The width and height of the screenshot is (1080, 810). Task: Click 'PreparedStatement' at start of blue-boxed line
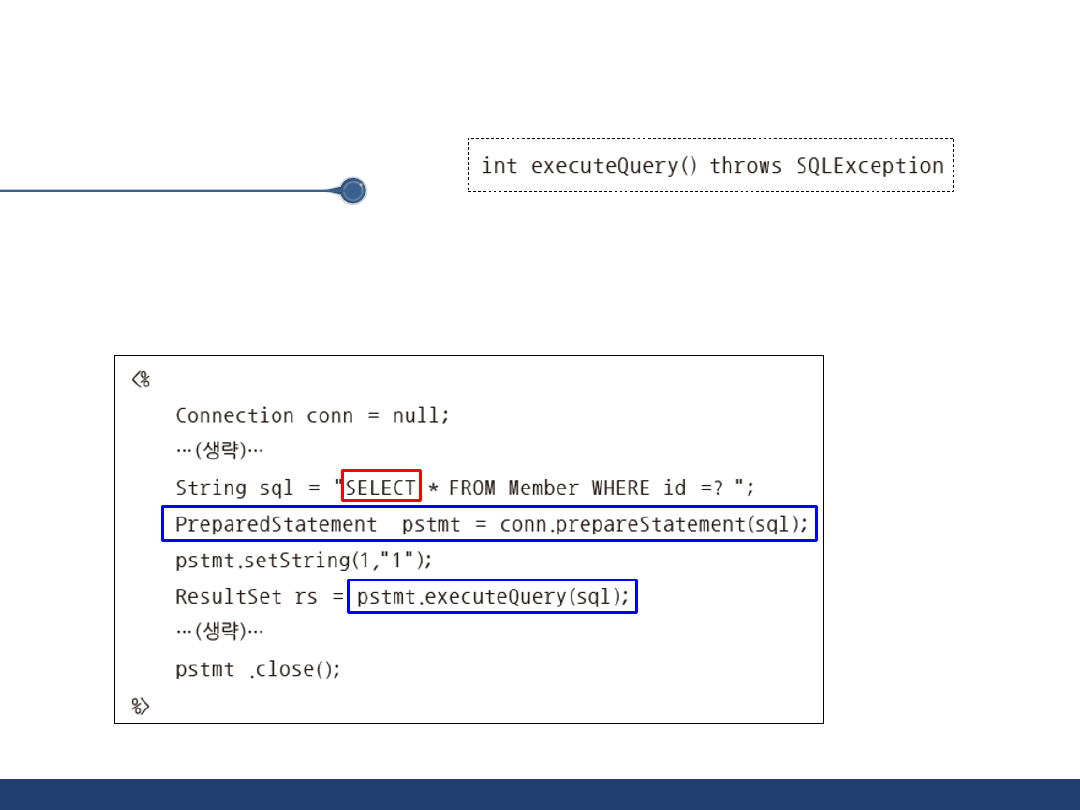point(276,524)
